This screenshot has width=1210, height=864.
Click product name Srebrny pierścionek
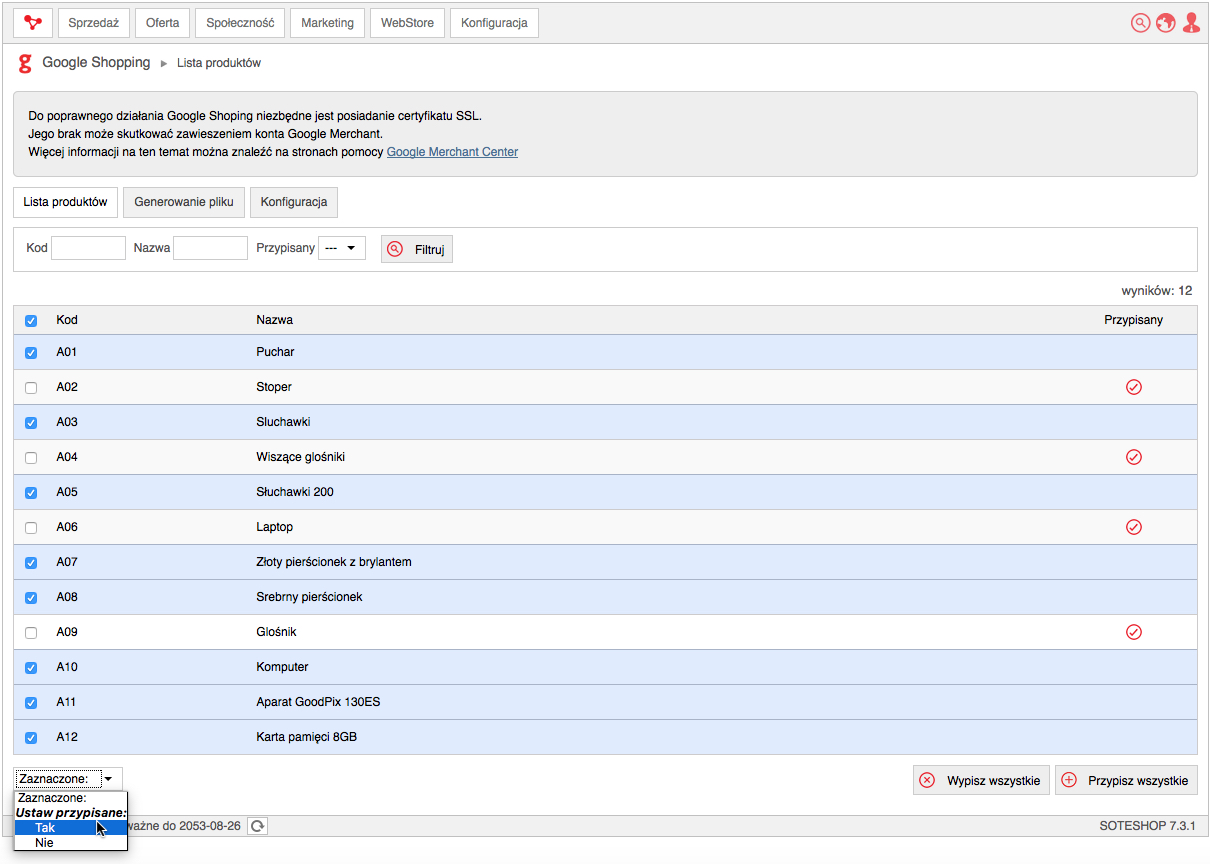point(309,597)
